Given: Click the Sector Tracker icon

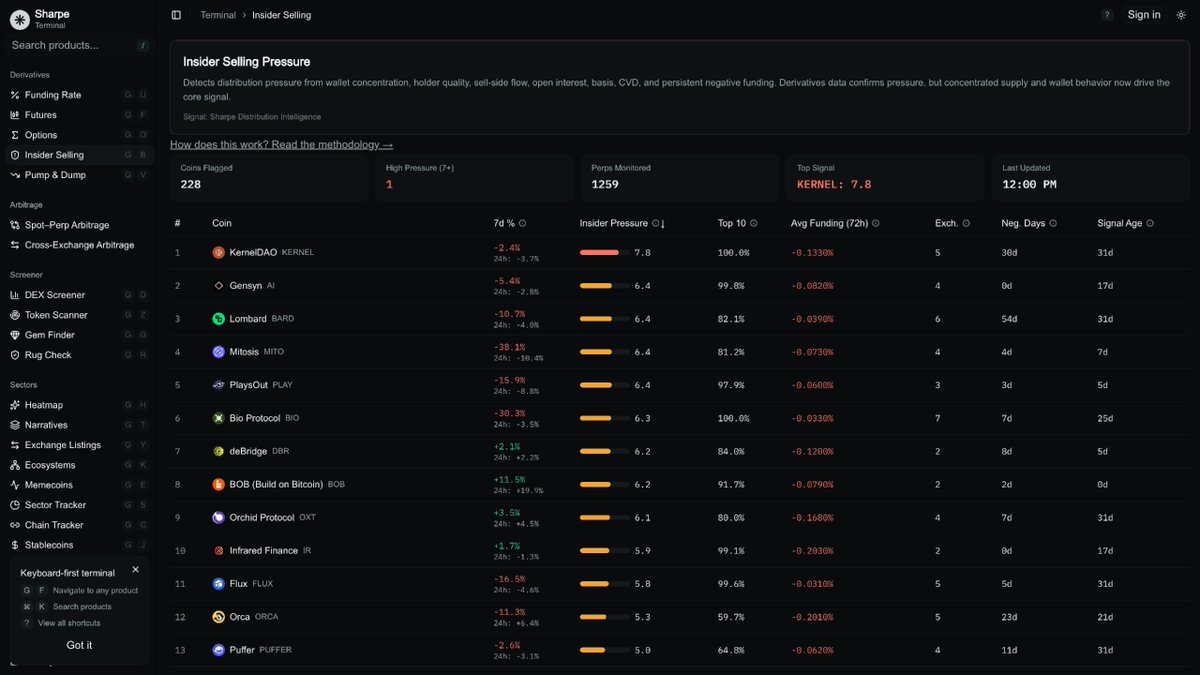Looking at the screenshot, I should click(x=15, y=505).
